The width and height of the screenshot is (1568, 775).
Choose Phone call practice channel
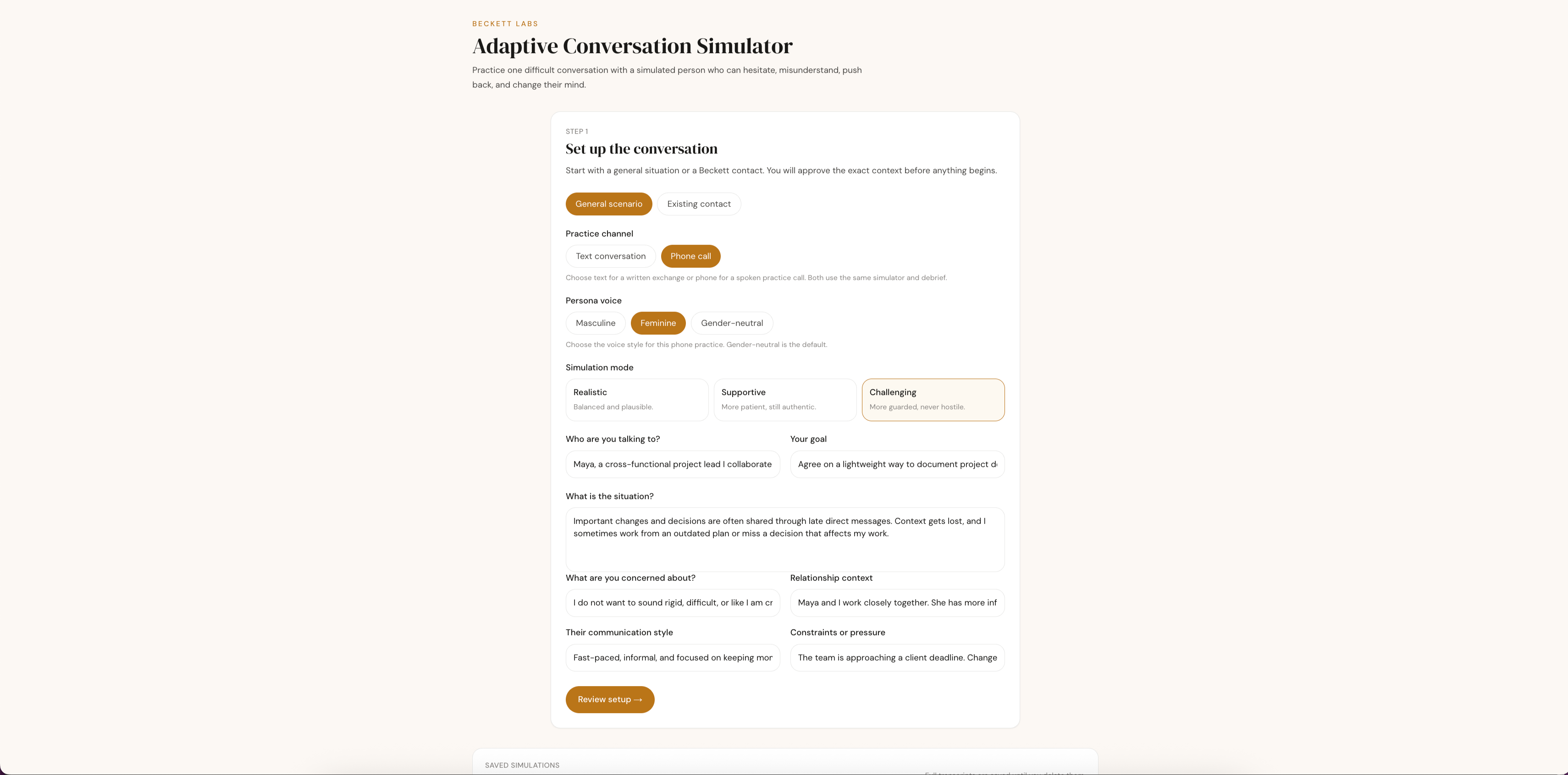pyautogui.click(x=690, y=256)
